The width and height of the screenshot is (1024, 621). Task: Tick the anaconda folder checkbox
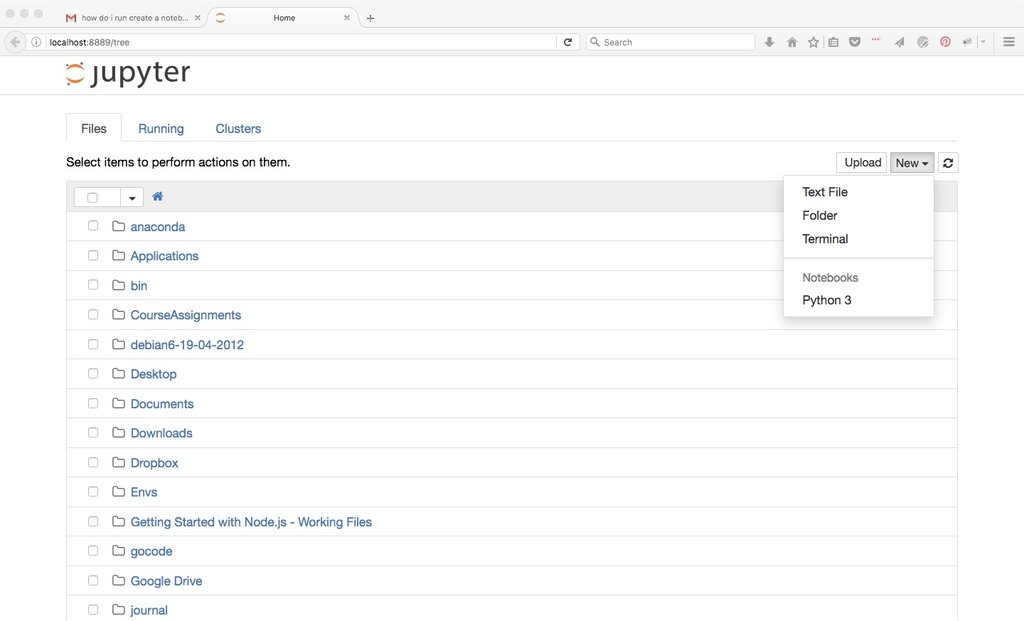pyautogui.click(x=93, y=225)
